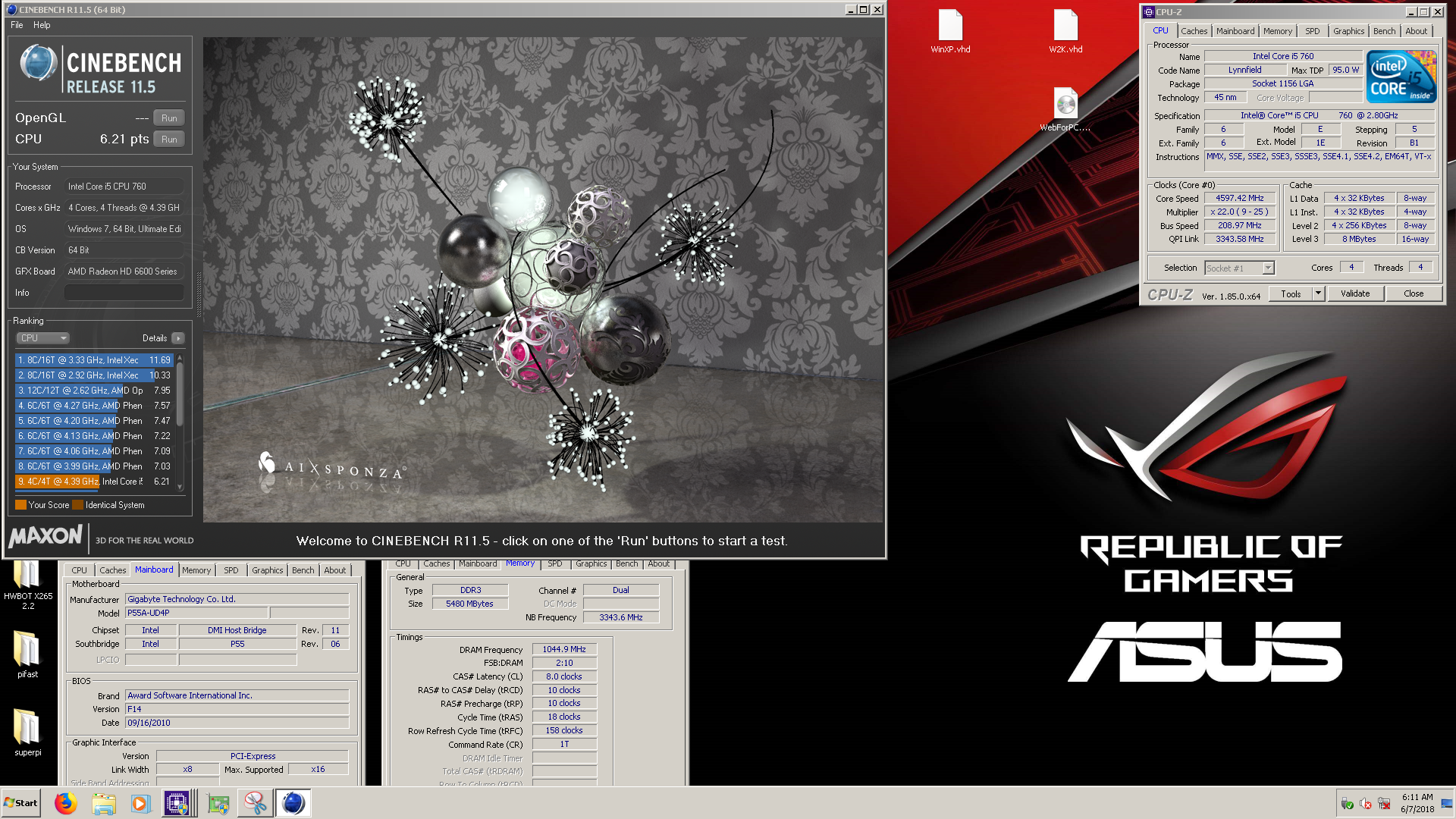Switch to Snipping Tool on taskbar
The image size is (1456, 819).
click(256, 803)
